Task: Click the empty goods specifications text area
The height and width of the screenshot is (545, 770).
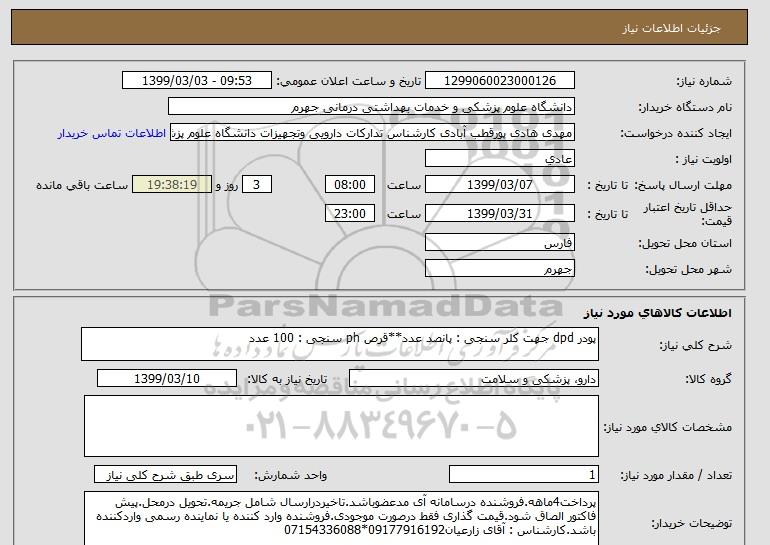Action: [341, 426]
